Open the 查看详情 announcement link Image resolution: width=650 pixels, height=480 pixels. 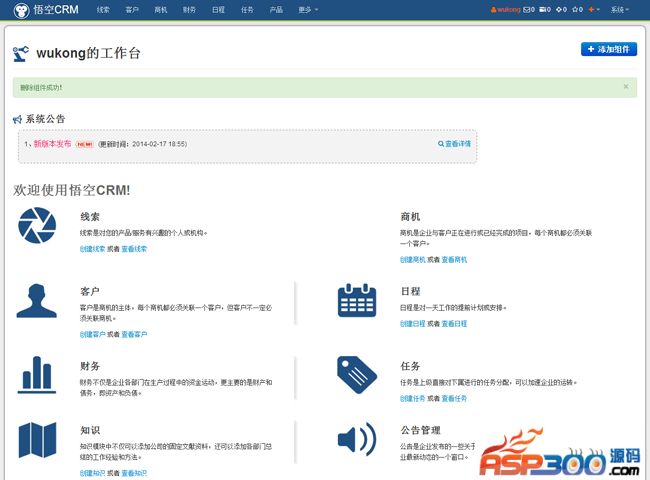[454, 143]
